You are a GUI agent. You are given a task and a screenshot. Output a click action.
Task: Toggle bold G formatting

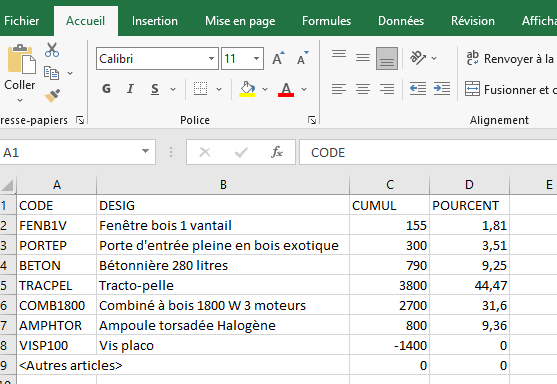click(106, 89)
